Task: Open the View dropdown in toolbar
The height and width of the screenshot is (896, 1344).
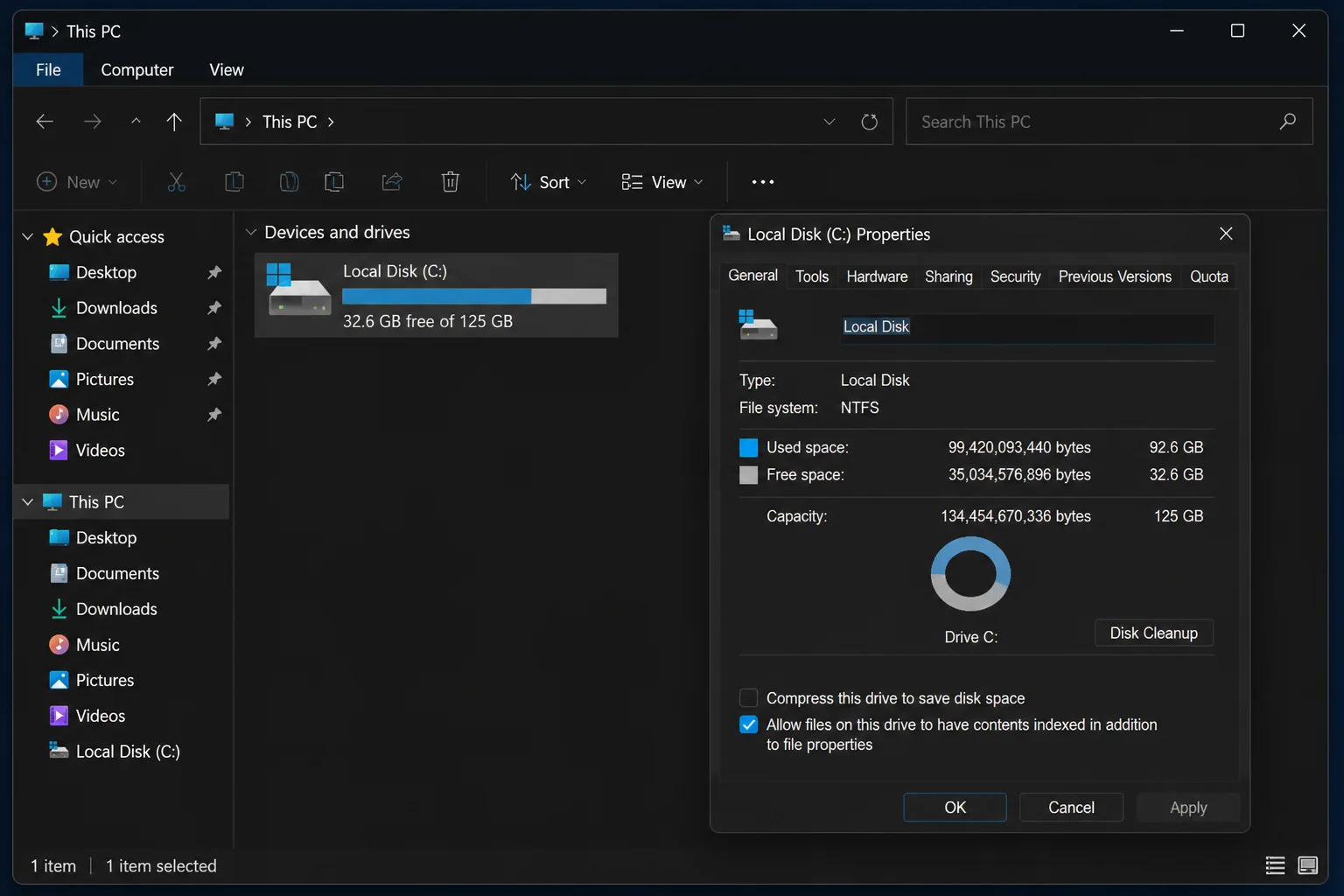Action: 662,182
